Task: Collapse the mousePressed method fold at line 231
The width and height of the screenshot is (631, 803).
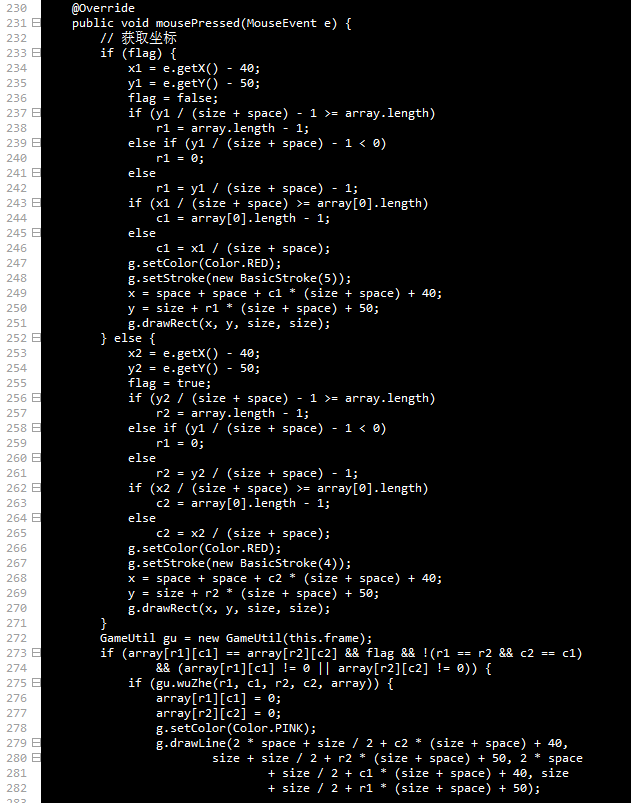Action: click(36, 23)
